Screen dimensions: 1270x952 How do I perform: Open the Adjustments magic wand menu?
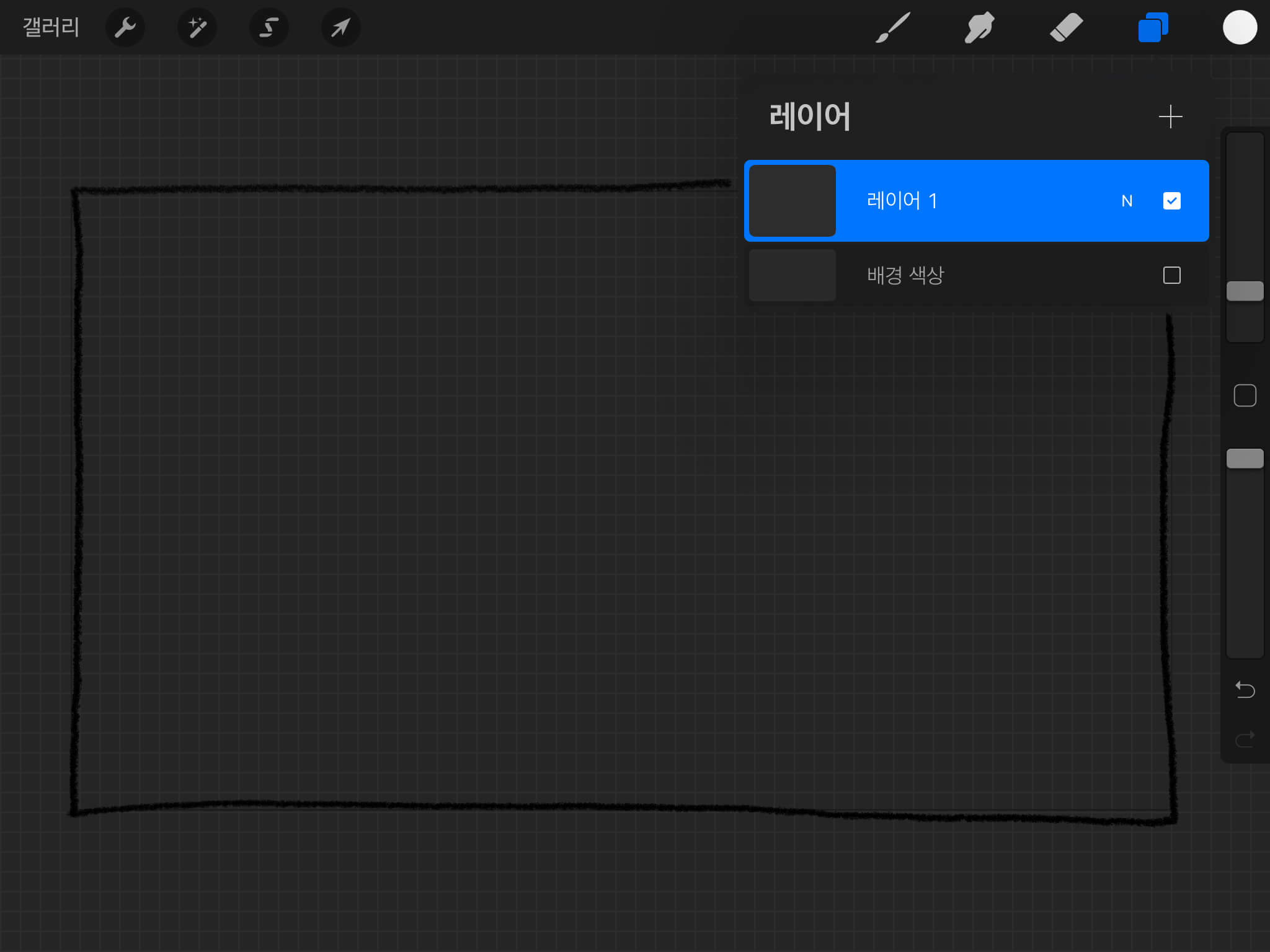coord(197,27)
